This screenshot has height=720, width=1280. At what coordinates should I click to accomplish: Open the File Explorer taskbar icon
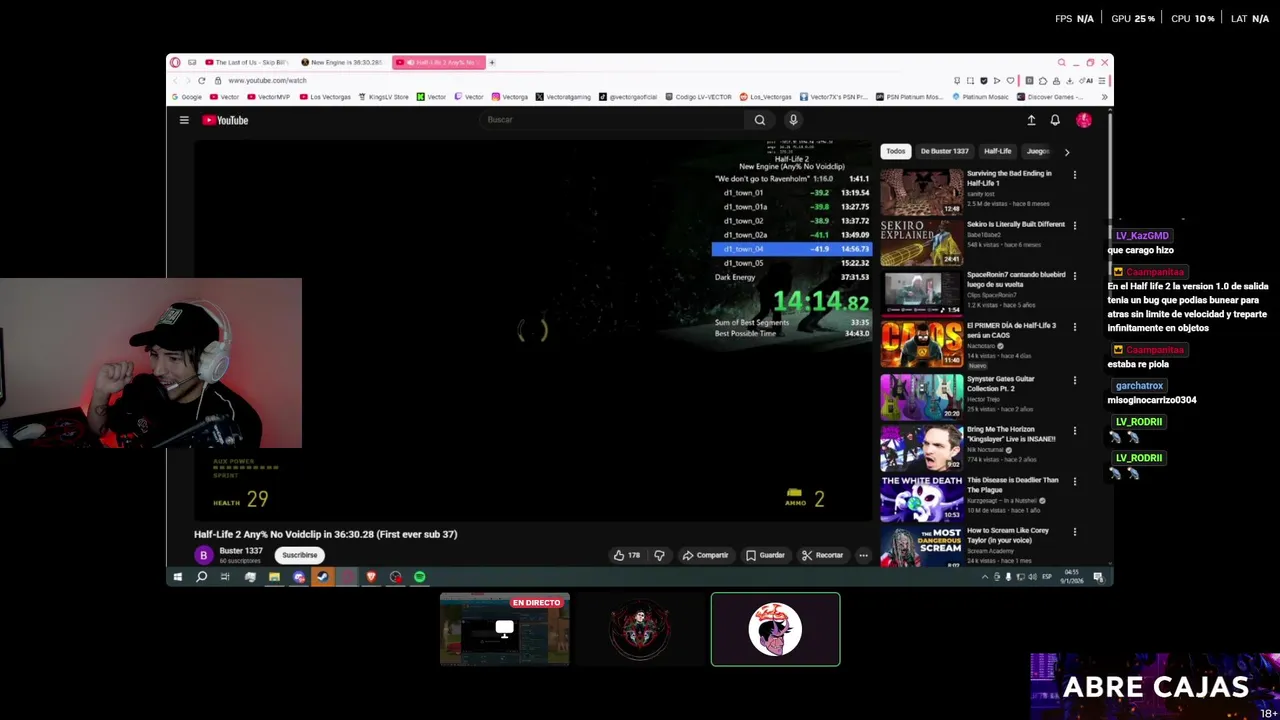click(x=274, y=577)
